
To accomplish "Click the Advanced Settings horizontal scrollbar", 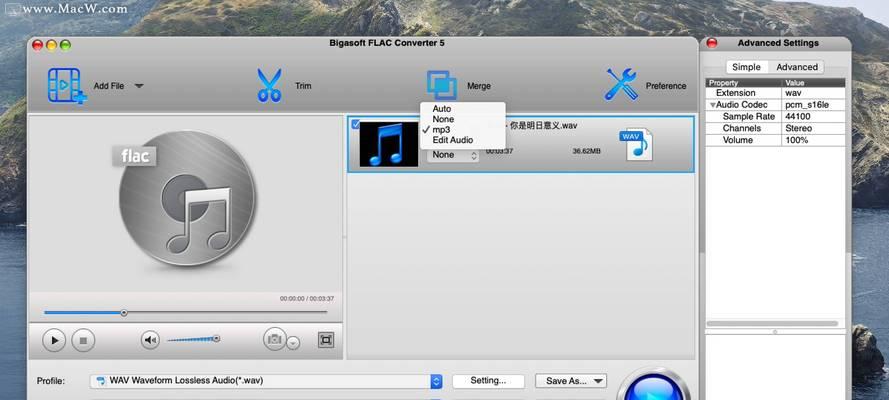I will pos(772,324).
